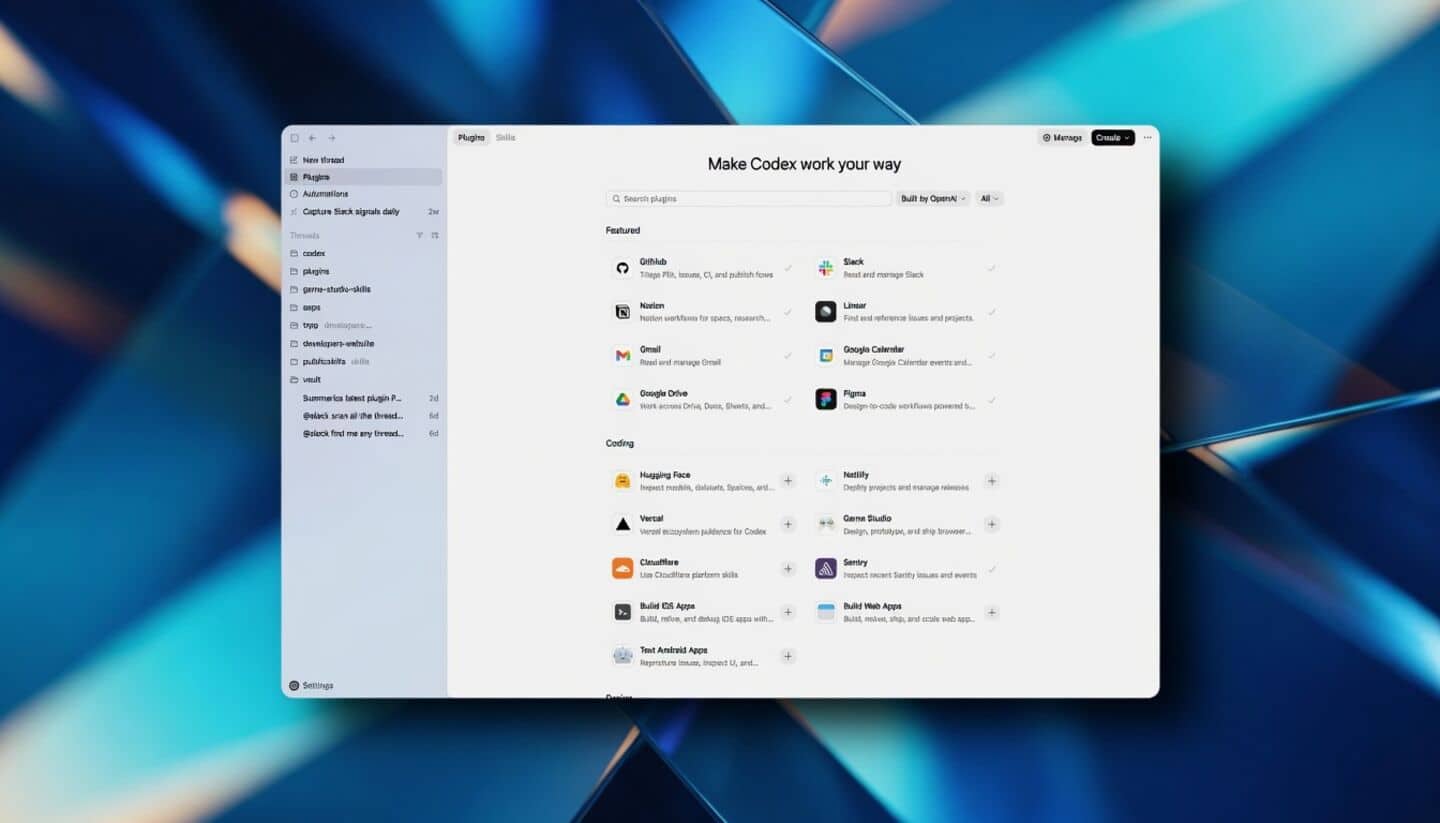Switch to the Skills tab

505,138
